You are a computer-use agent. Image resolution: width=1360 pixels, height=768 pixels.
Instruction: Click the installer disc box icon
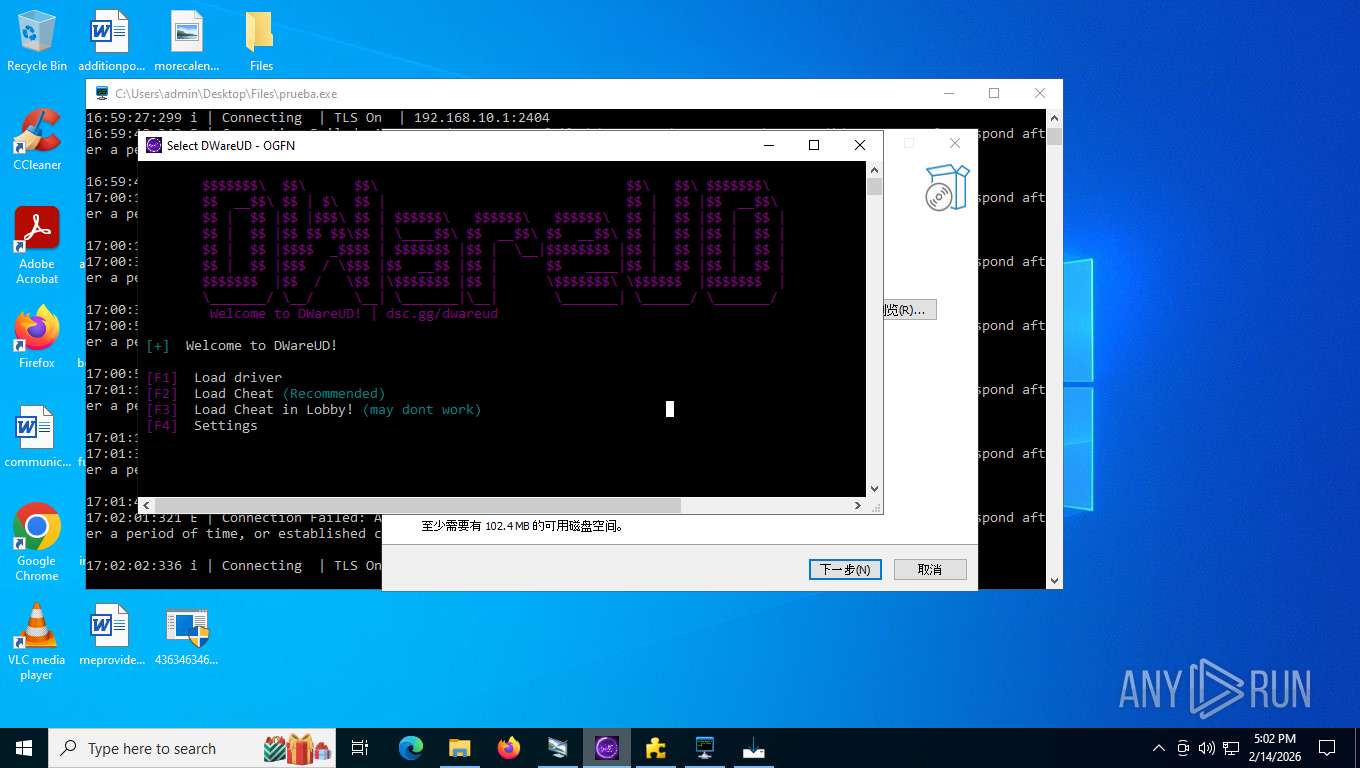tap(946, 188)
